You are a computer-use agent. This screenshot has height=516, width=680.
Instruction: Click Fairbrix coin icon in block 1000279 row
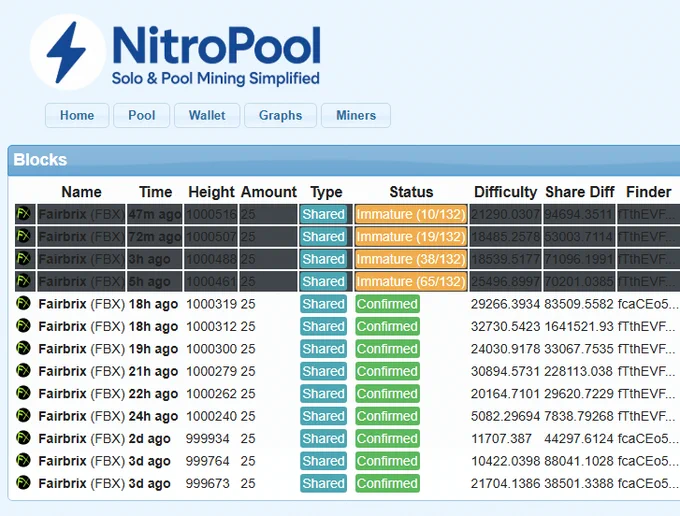click(23, 371)
